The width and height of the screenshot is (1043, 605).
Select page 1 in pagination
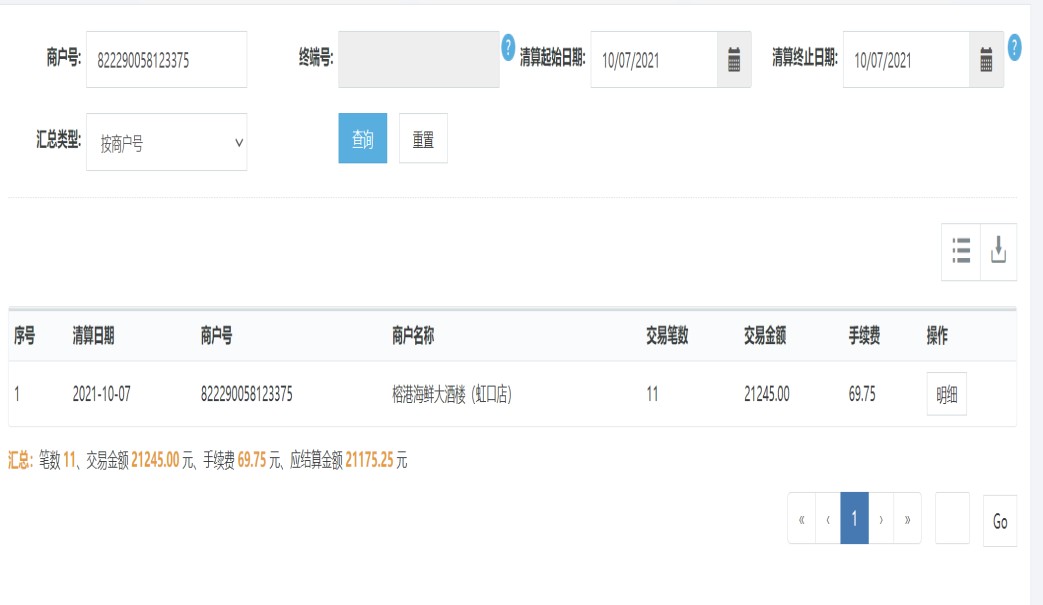point(854,519)
